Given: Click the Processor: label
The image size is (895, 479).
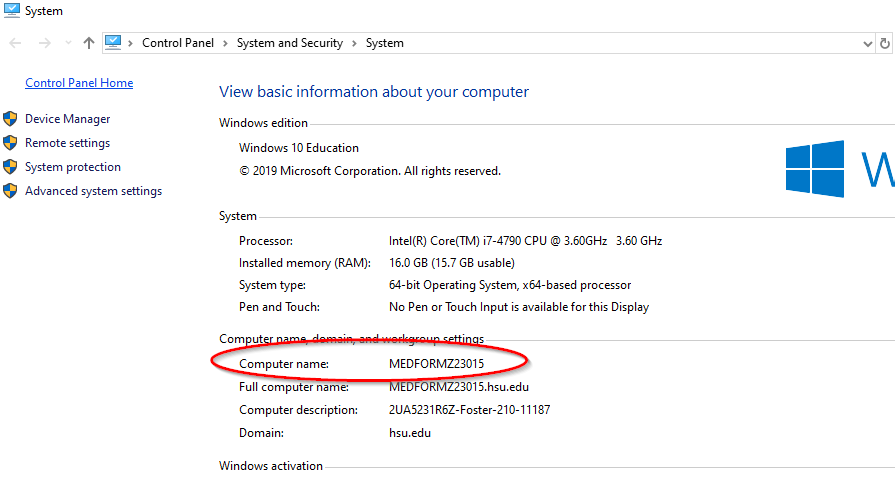Looking at the screenshot, I should pos(266,241).
